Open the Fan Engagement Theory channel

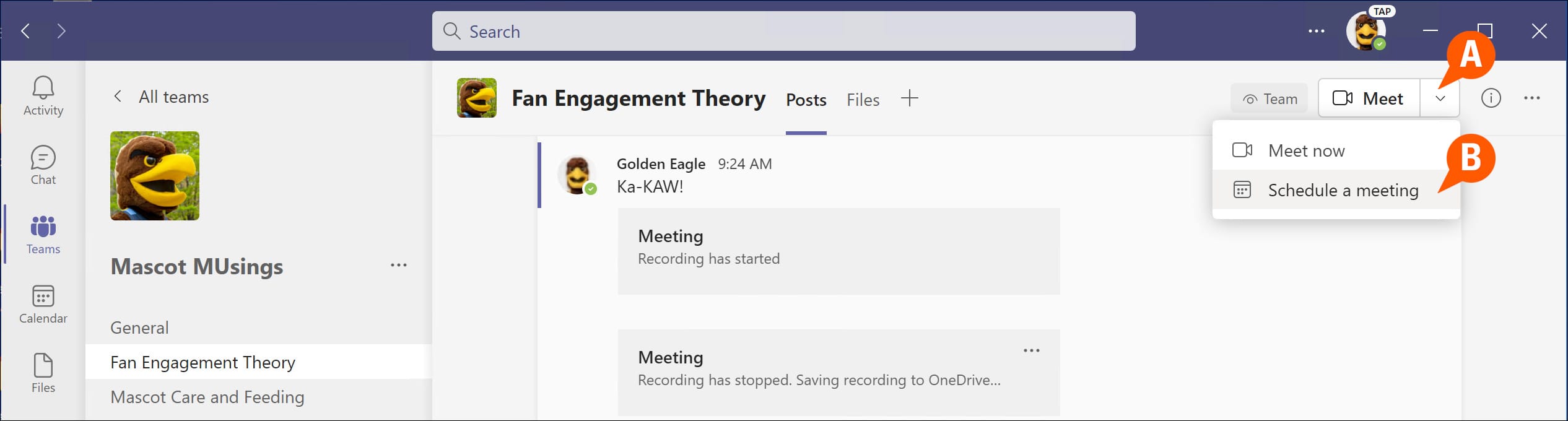tap(203, 362)
